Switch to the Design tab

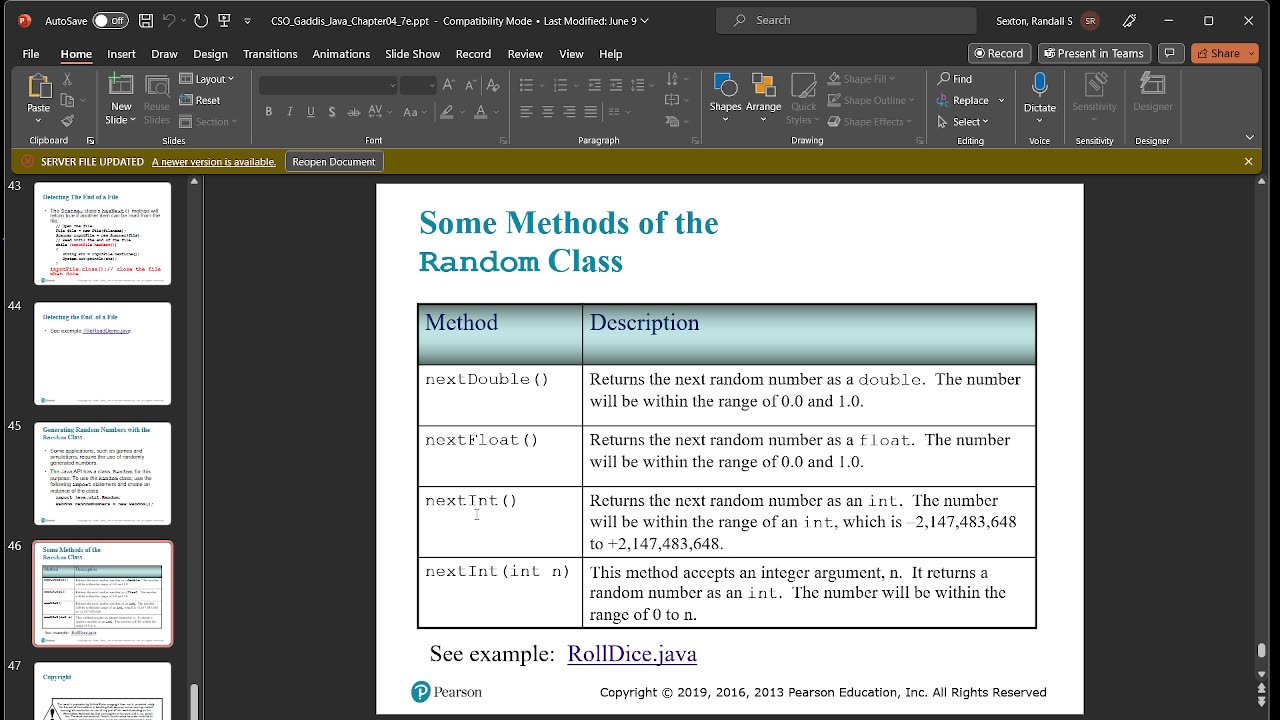pos(210,53)
